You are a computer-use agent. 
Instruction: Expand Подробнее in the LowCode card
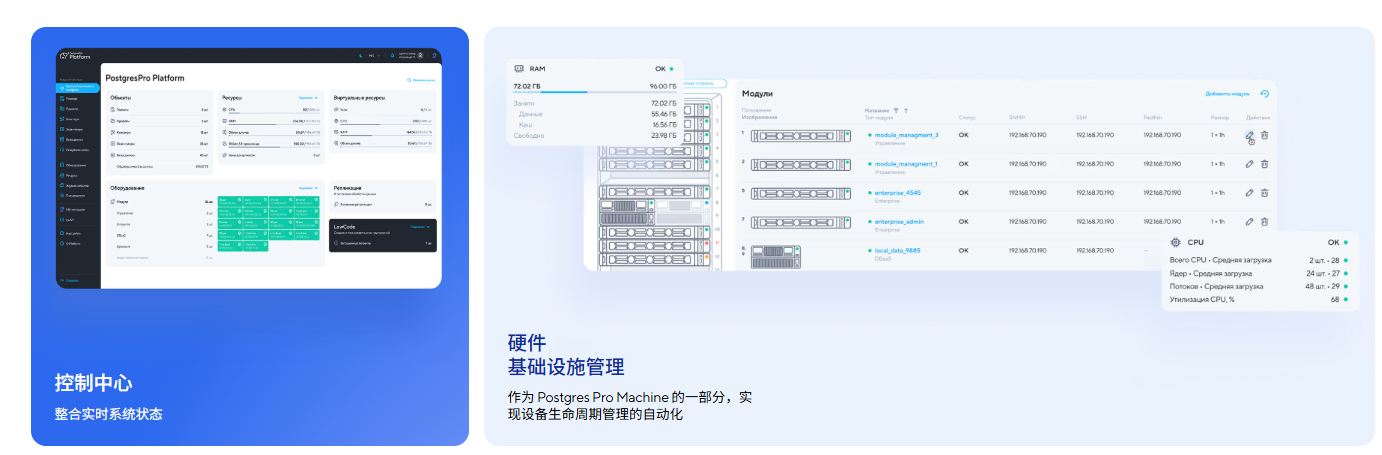pyautogui.click(x=421, y=227)
